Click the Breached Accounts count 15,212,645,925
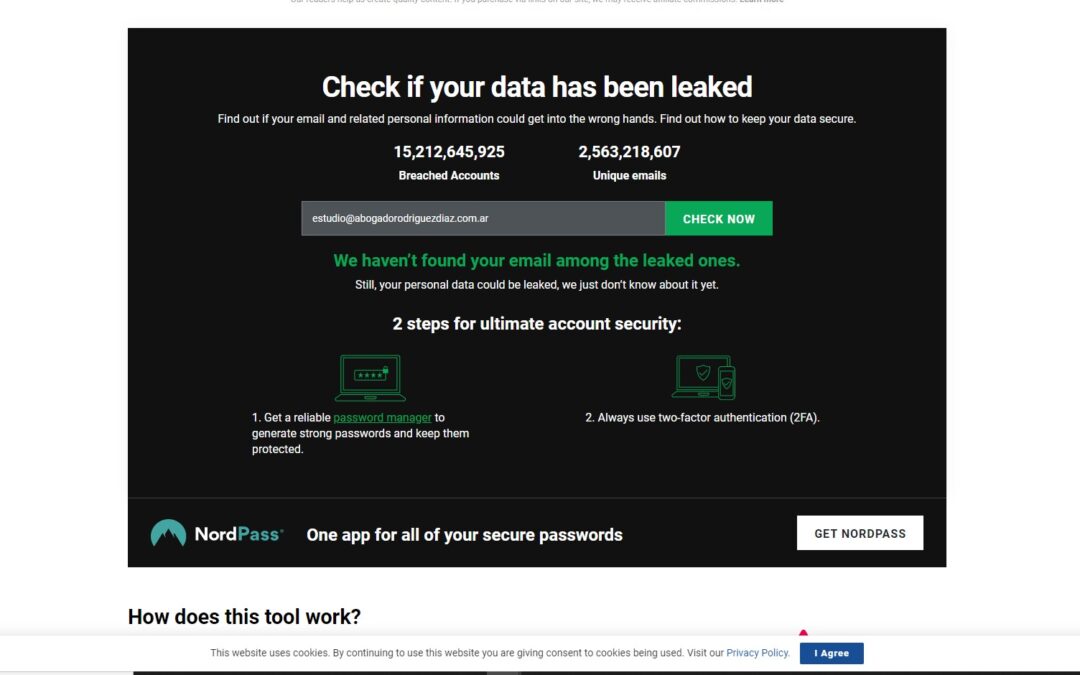 click(x=449, y=152)
